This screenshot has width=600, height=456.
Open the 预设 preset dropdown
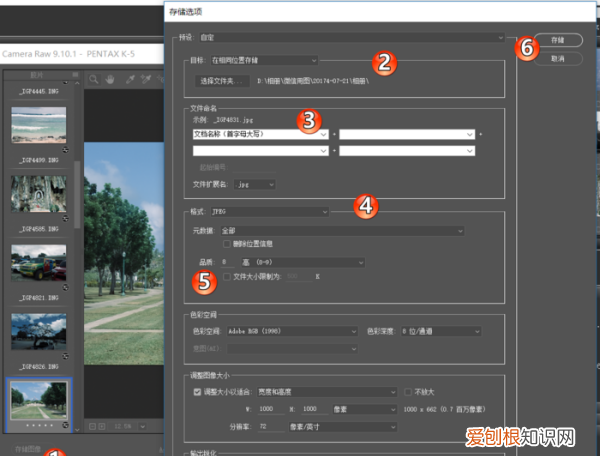[340, 38]
